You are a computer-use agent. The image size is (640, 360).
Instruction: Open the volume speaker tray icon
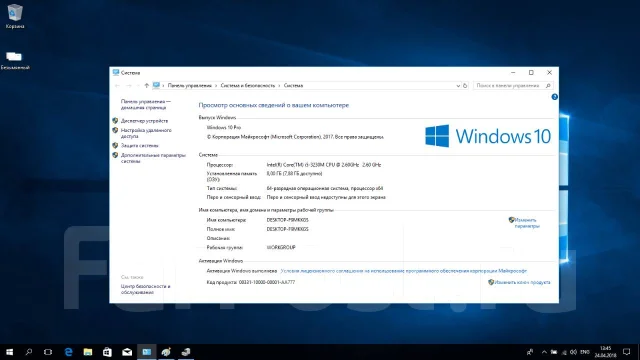pyautogui.click(x=573, y=352)
